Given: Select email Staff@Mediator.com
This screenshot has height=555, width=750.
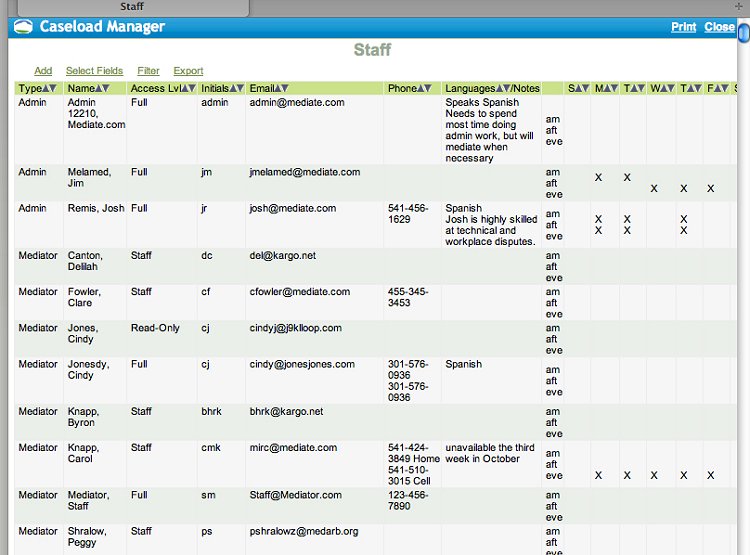Looking at the screenshot, I should [x=296, y=495].
